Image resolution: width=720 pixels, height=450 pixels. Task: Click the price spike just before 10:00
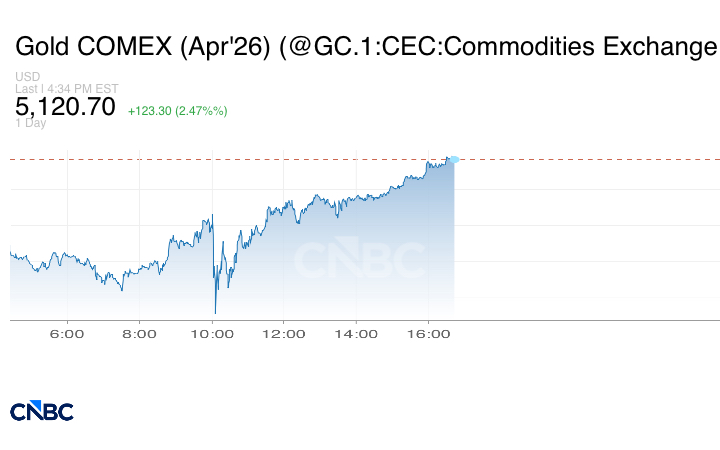(212, 215)
